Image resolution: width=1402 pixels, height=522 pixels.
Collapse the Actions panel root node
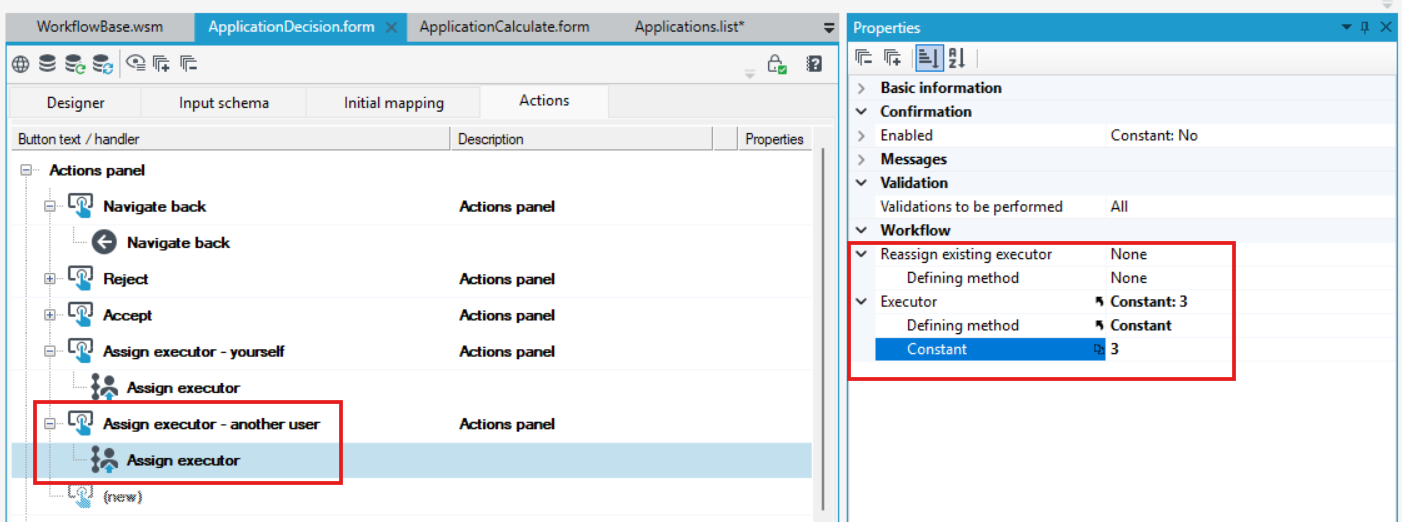pos(26,171)
